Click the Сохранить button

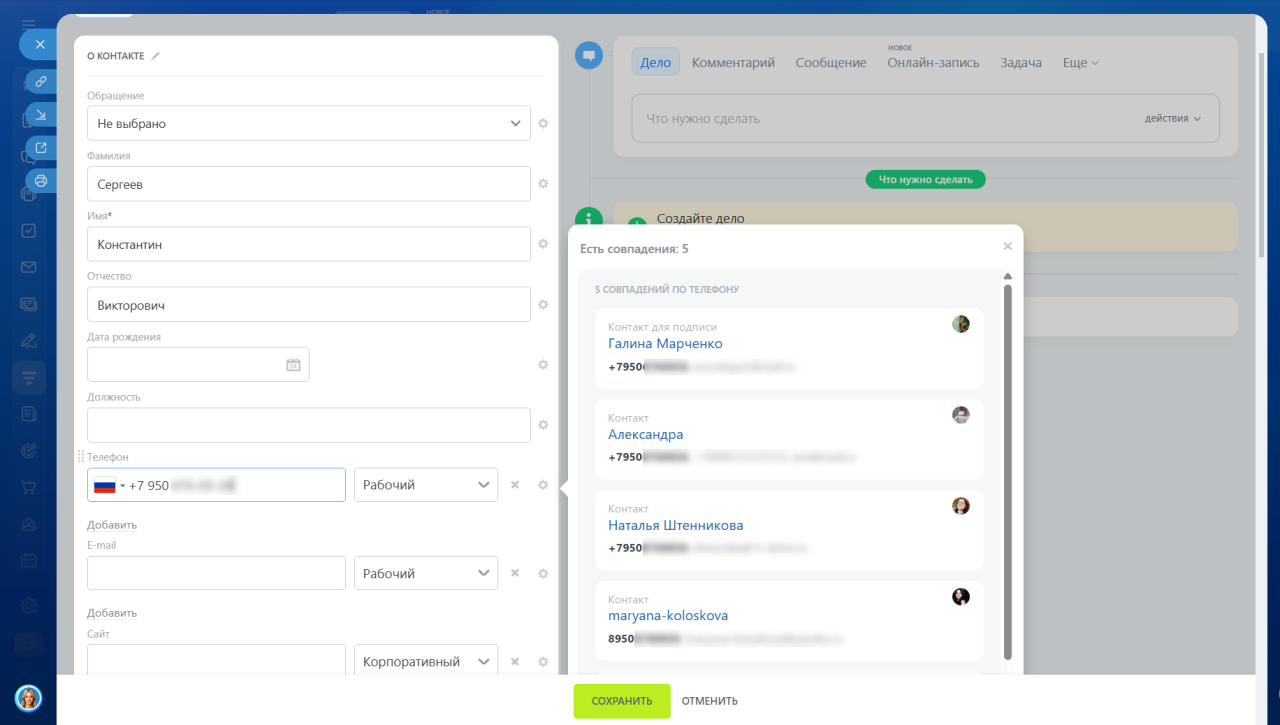tap(621, 701)
